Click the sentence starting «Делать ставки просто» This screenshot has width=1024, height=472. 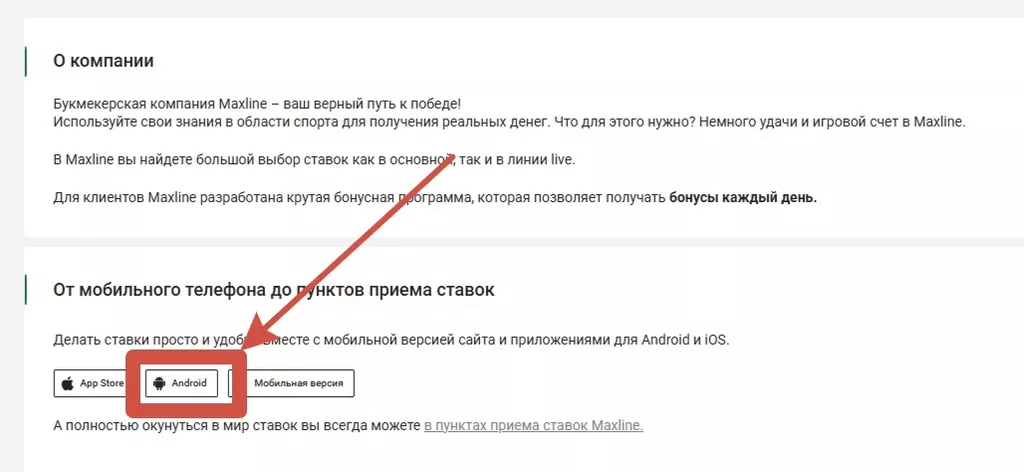point(130,340)
